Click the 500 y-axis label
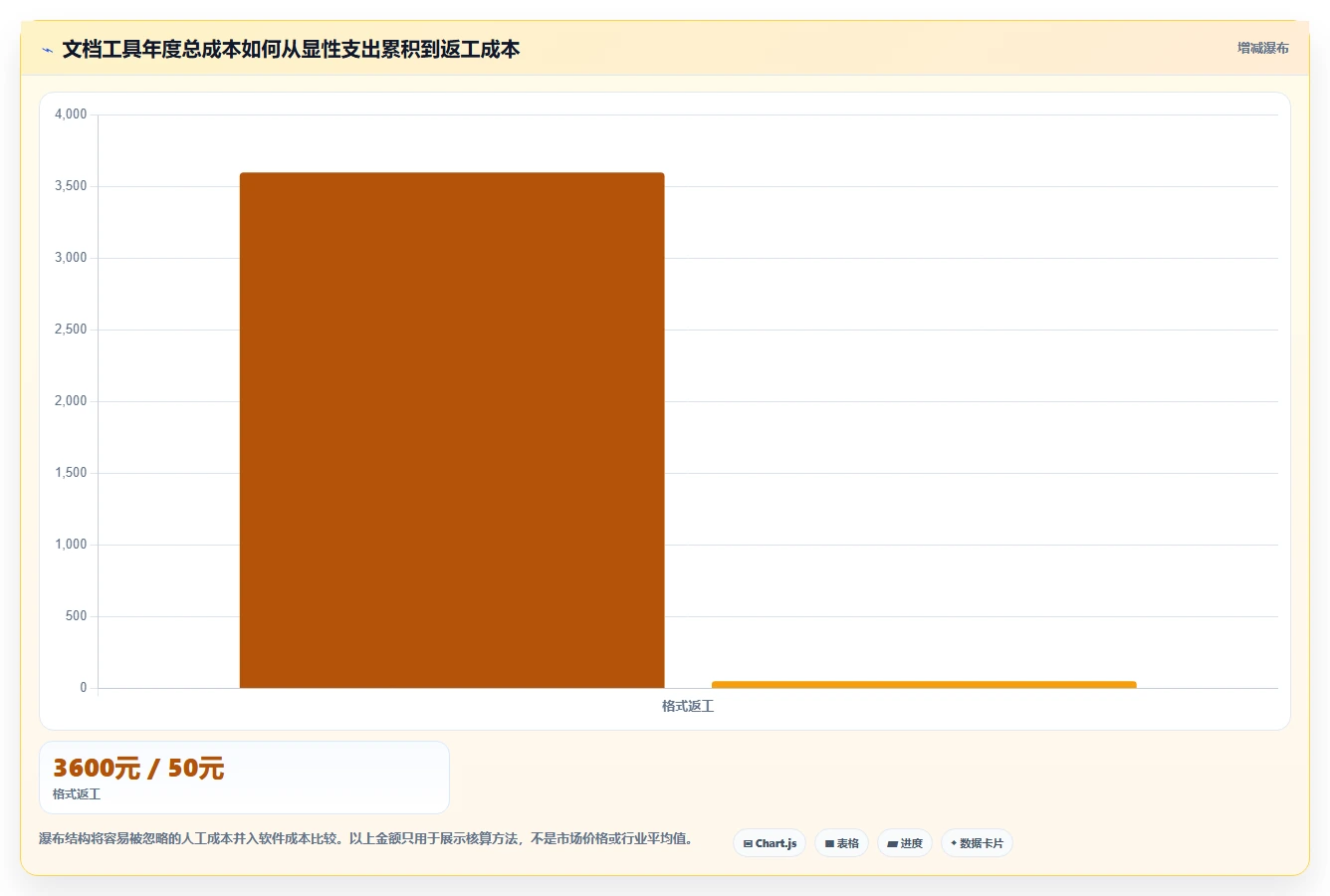The image size is (1330, 896). (x=77, y=616)
